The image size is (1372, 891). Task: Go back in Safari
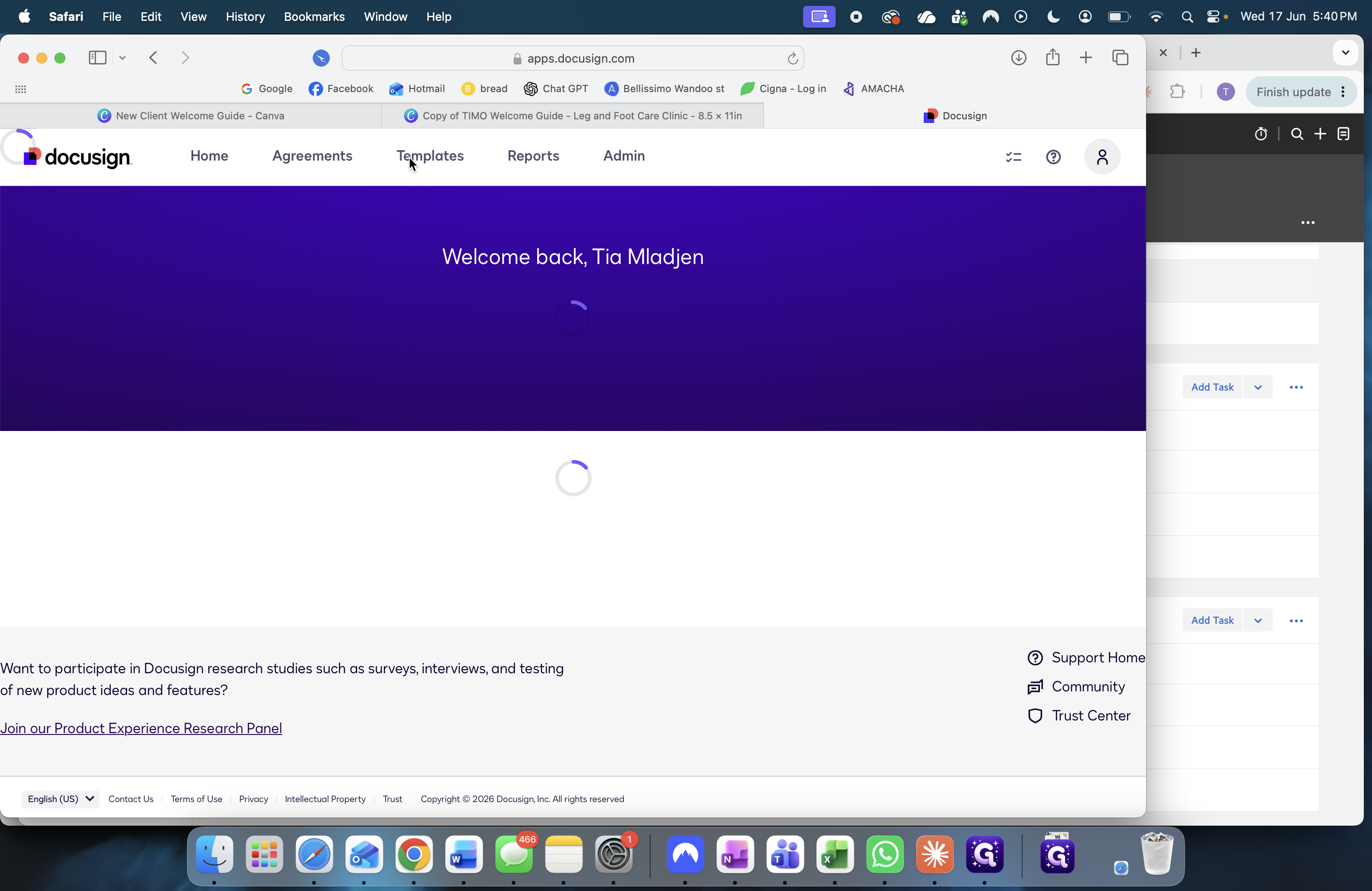pos(153,58)
